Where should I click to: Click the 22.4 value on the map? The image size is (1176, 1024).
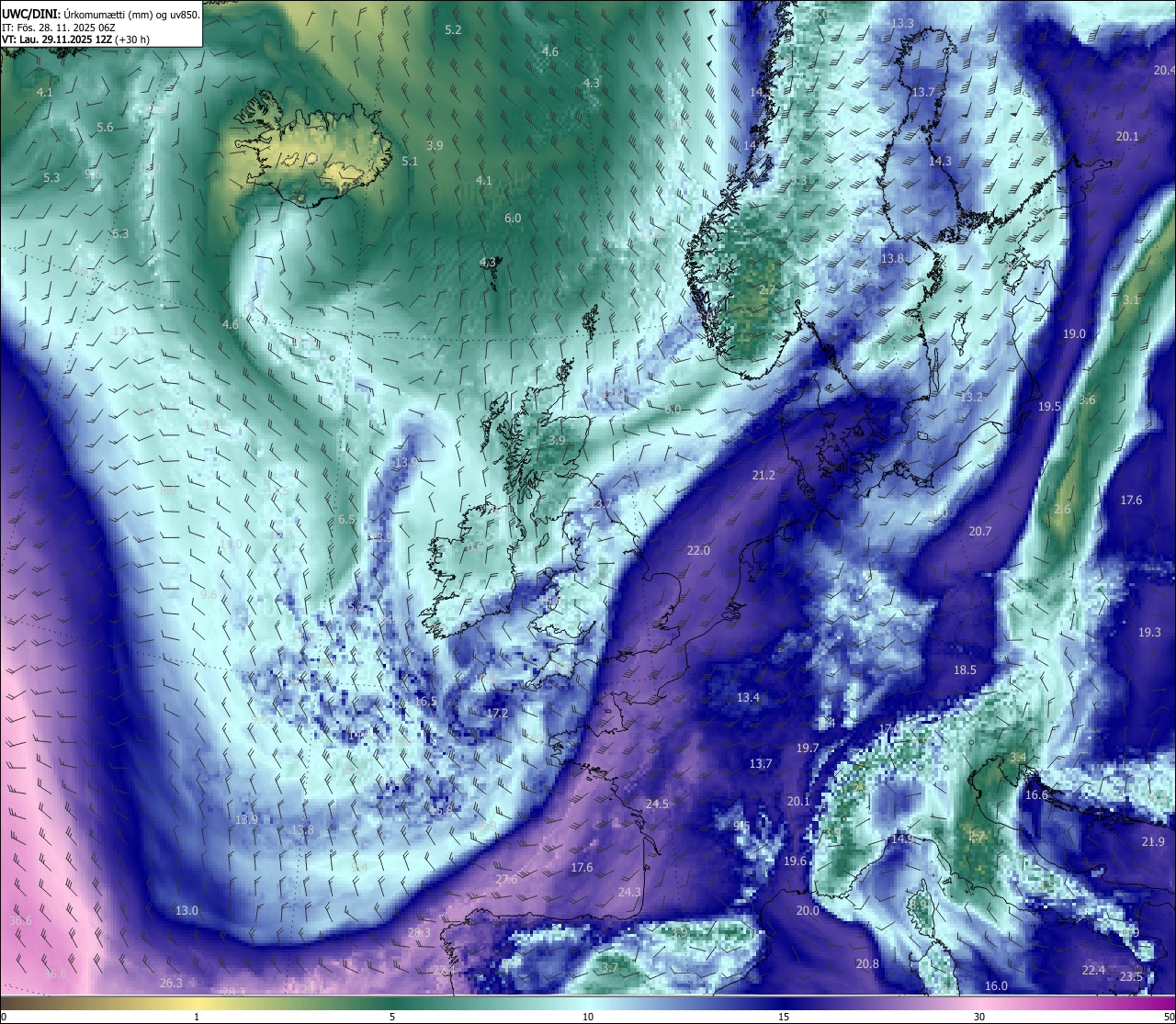coord(1093,971)
